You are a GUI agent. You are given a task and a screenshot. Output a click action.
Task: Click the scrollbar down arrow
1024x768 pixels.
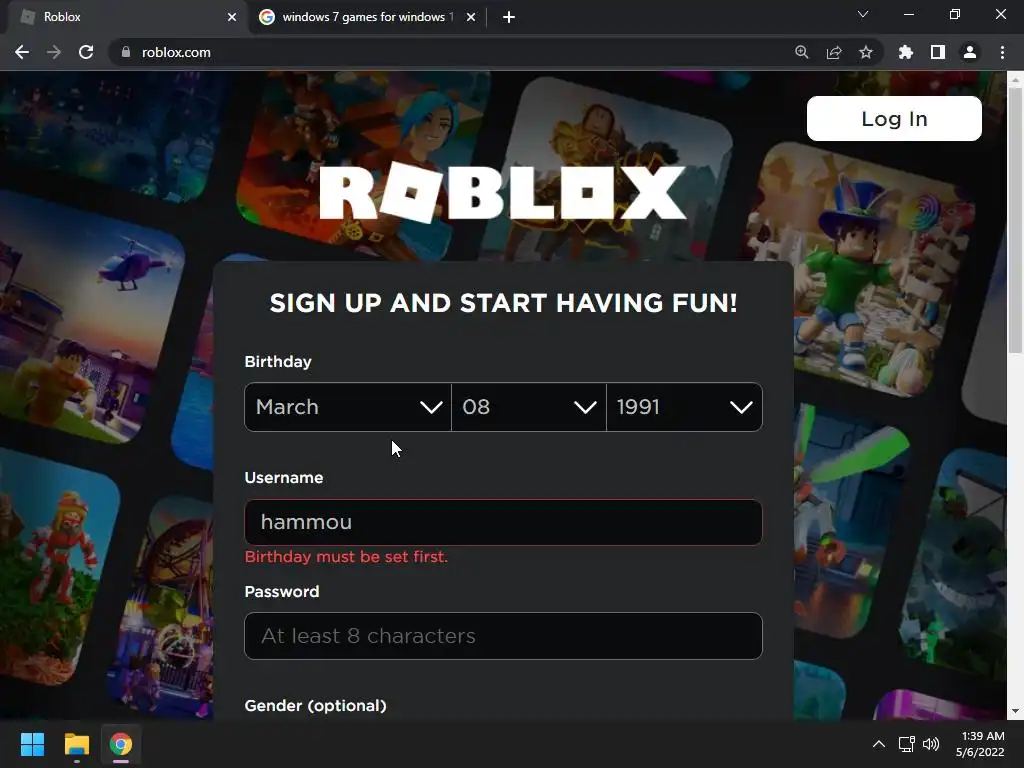(x=1015, y=711)
